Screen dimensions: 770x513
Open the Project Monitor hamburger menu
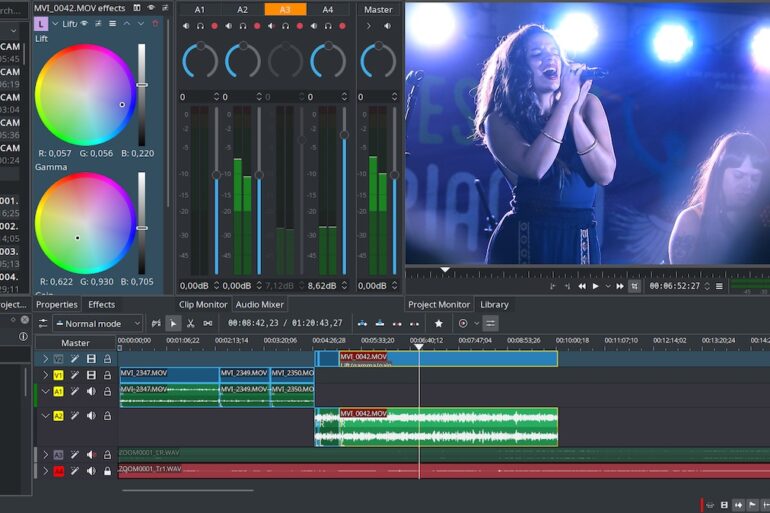[718, 286]
